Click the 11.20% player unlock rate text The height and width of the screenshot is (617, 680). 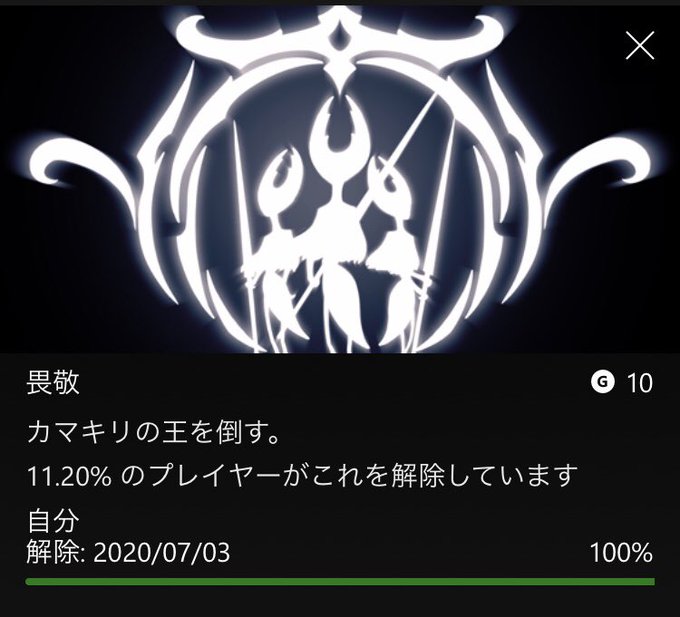coord(69,476)
